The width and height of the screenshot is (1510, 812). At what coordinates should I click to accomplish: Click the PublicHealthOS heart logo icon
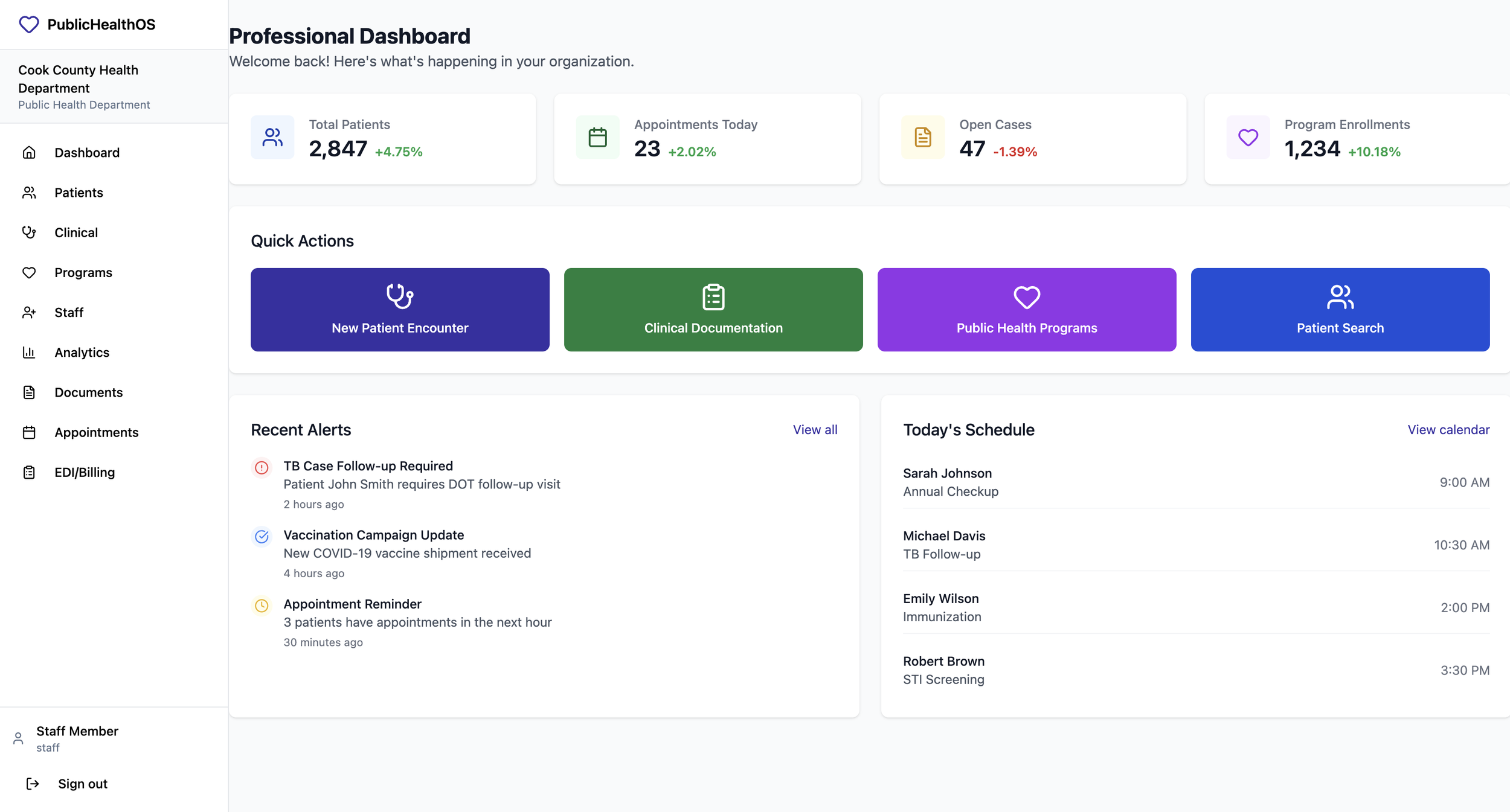28,25
